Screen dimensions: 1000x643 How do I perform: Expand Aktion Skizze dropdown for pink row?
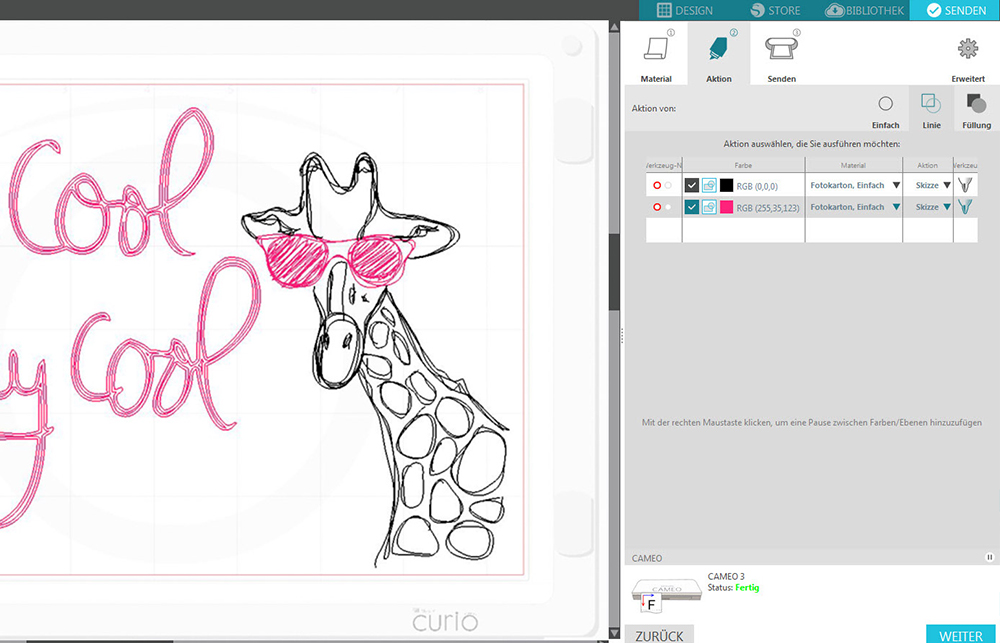tap(946, 207)
